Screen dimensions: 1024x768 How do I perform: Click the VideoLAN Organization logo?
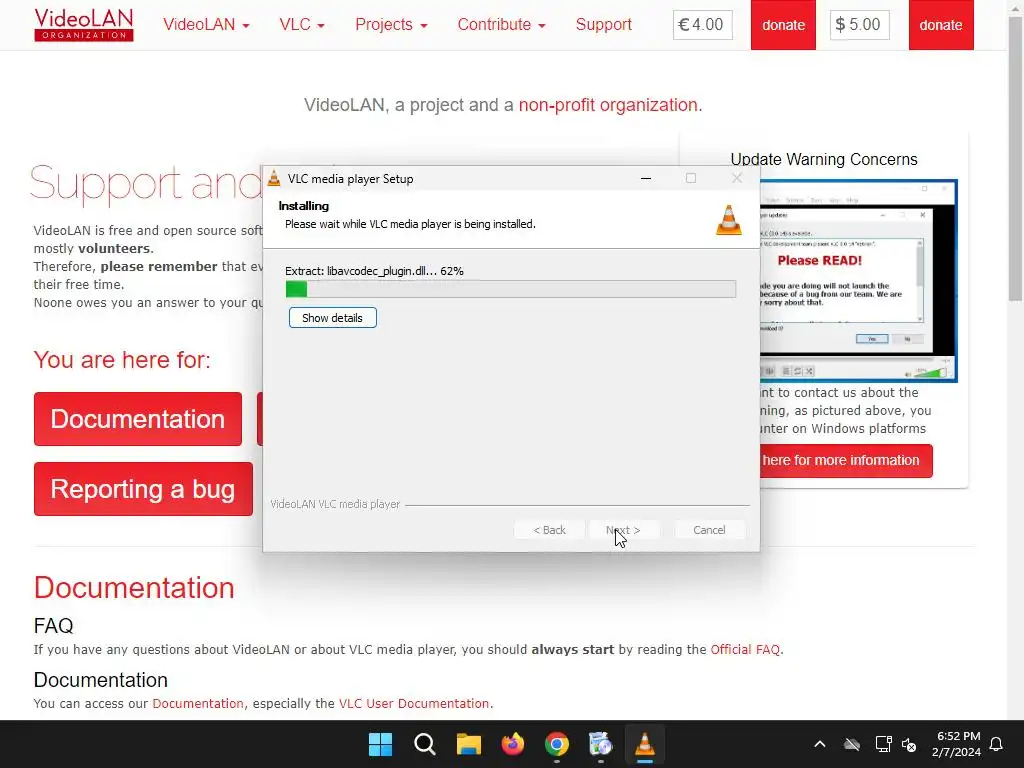pyautogui.click(x=84, y=25)
